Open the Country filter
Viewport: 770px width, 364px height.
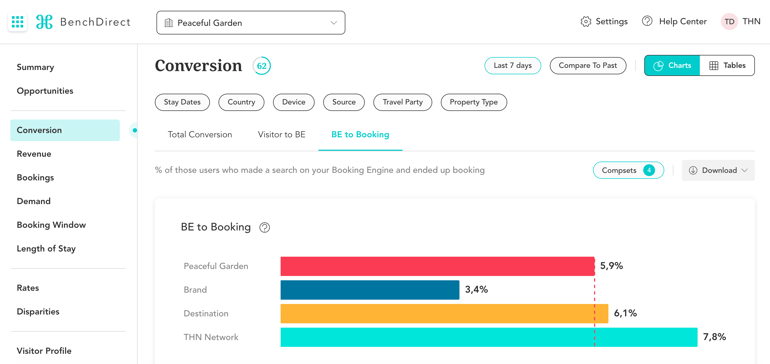click(x=241, y=102)
